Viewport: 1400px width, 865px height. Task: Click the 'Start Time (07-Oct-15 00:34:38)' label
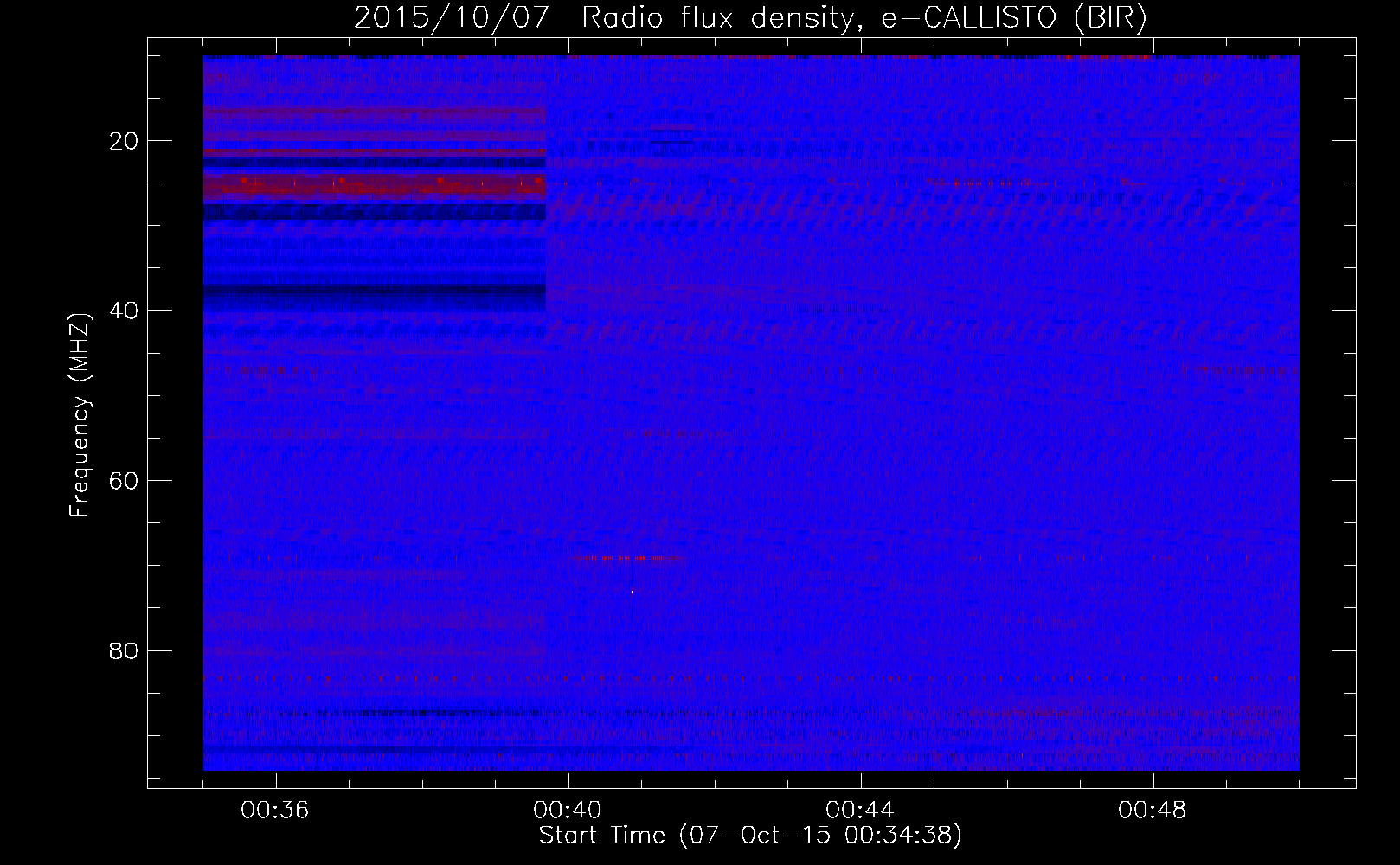point(750,836)
